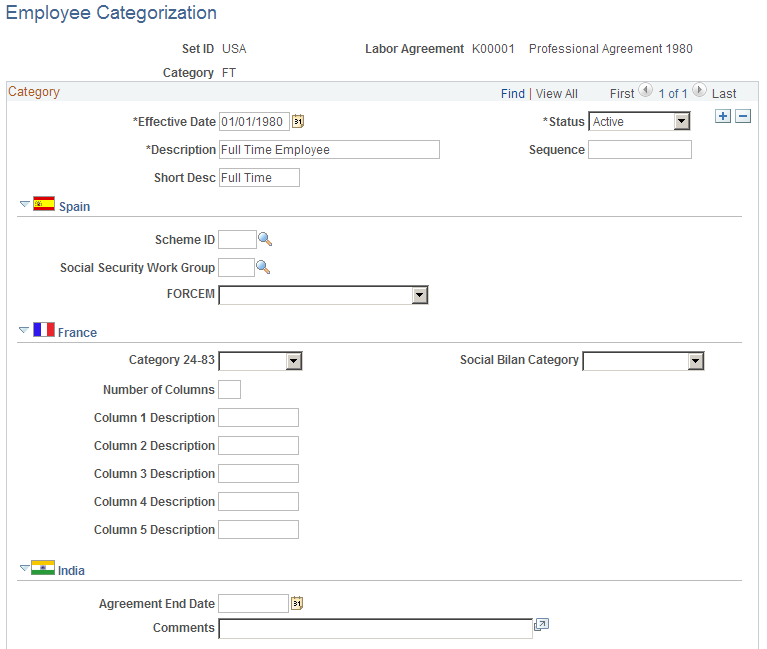Show previous row using left arrow
Viewport: 767px width, 649px height.
(646, 90)
